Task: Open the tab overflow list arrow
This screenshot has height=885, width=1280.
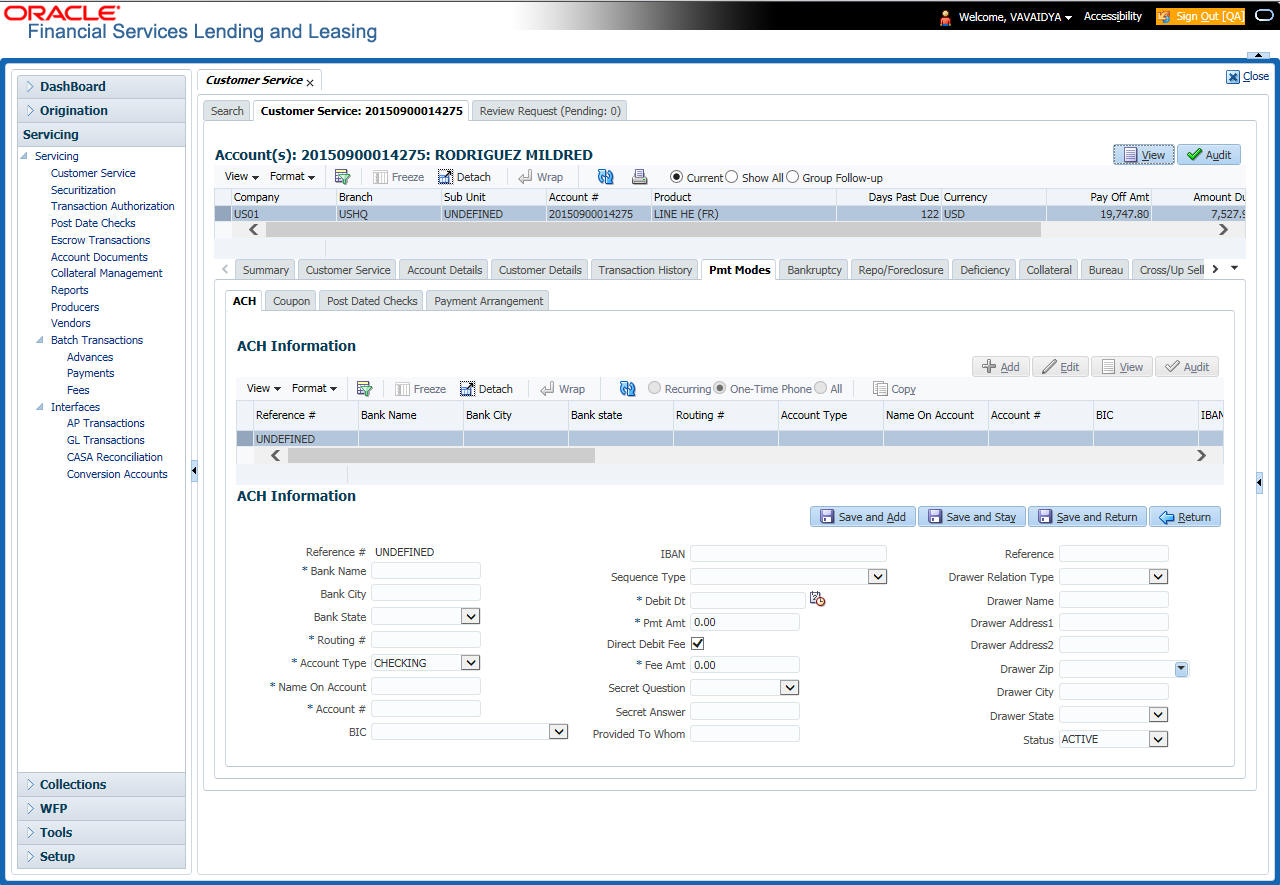Action: (1234, 268)
